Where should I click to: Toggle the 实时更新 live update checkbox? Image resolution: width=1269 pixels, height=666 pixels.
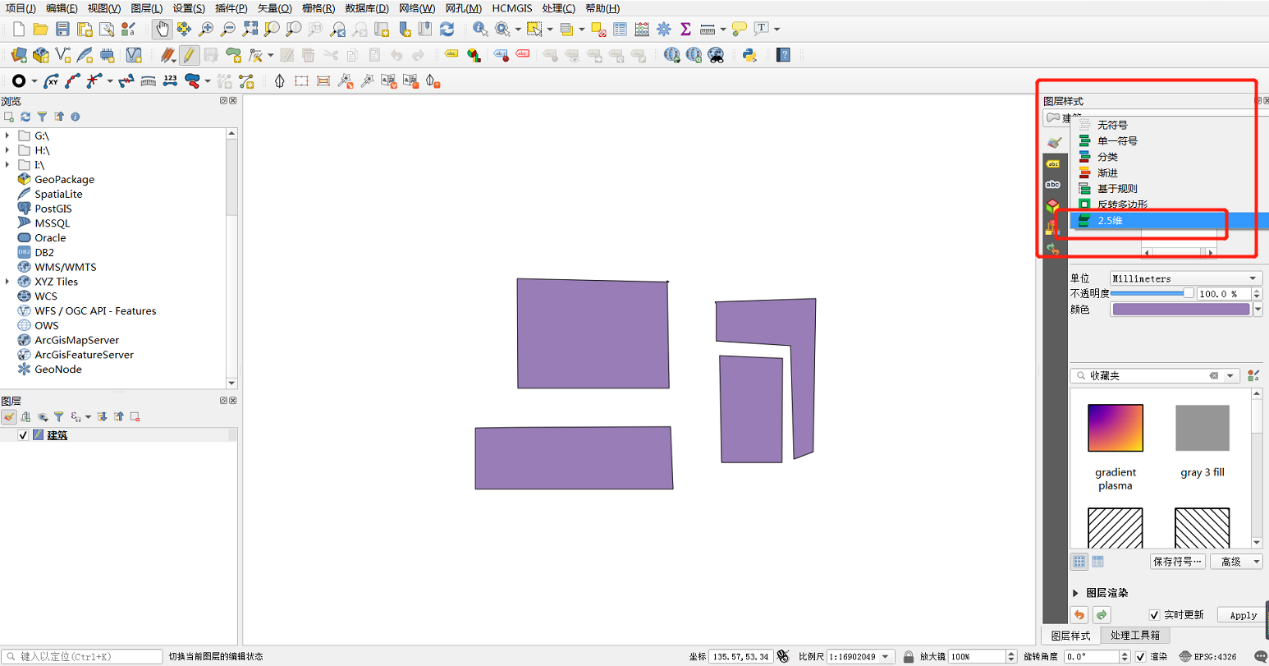pos(1154,615)
